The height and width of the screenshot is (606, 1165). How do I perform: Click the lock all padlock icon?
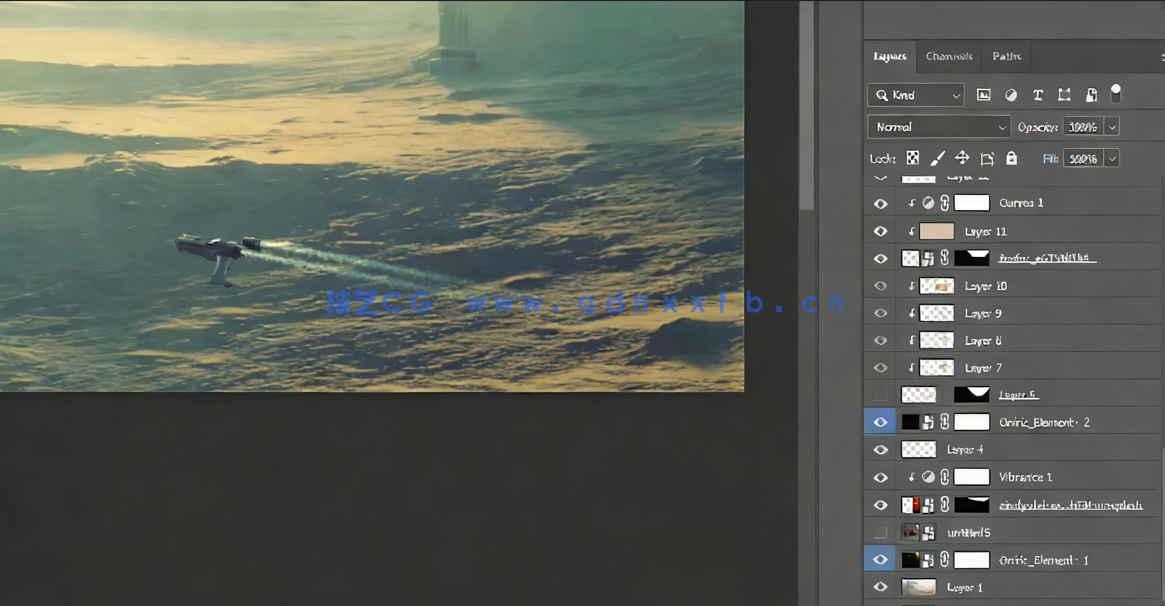coord(1011,158)
